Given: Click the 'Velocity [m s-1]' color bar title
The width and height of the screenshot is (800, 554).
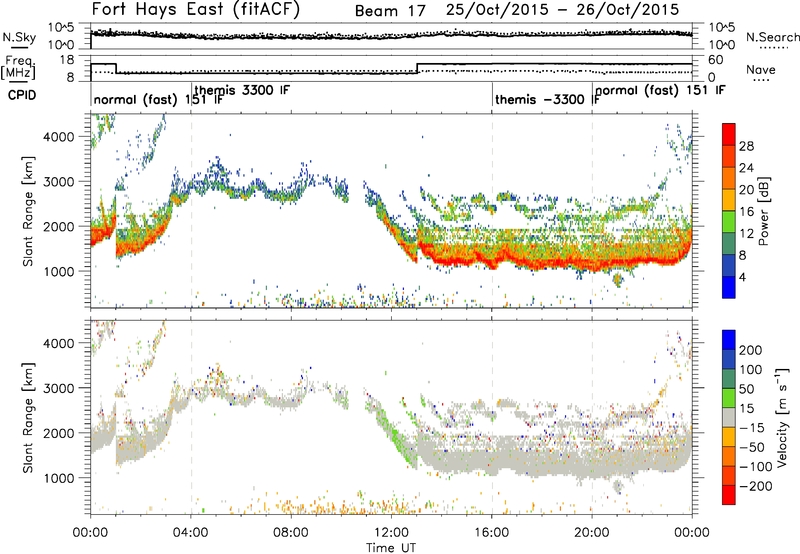Looking at the screenshot, I should click(781, 417).
